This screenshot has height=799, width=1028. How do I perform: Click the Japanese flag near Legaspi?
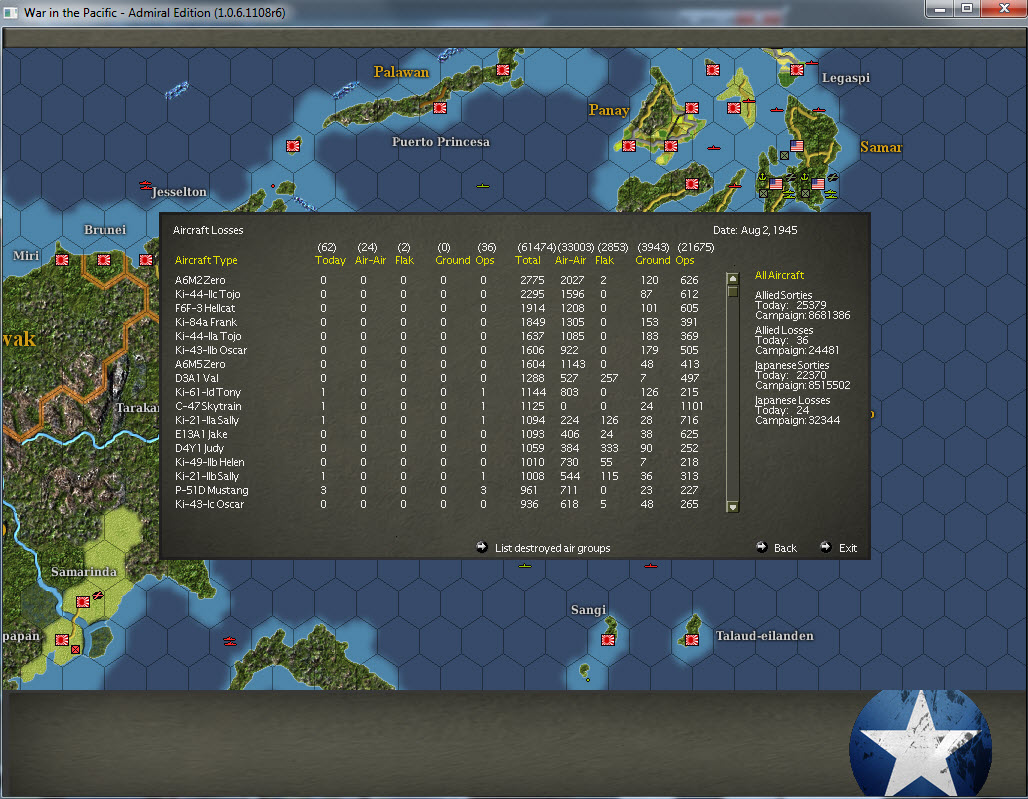(x=797, y=69)
